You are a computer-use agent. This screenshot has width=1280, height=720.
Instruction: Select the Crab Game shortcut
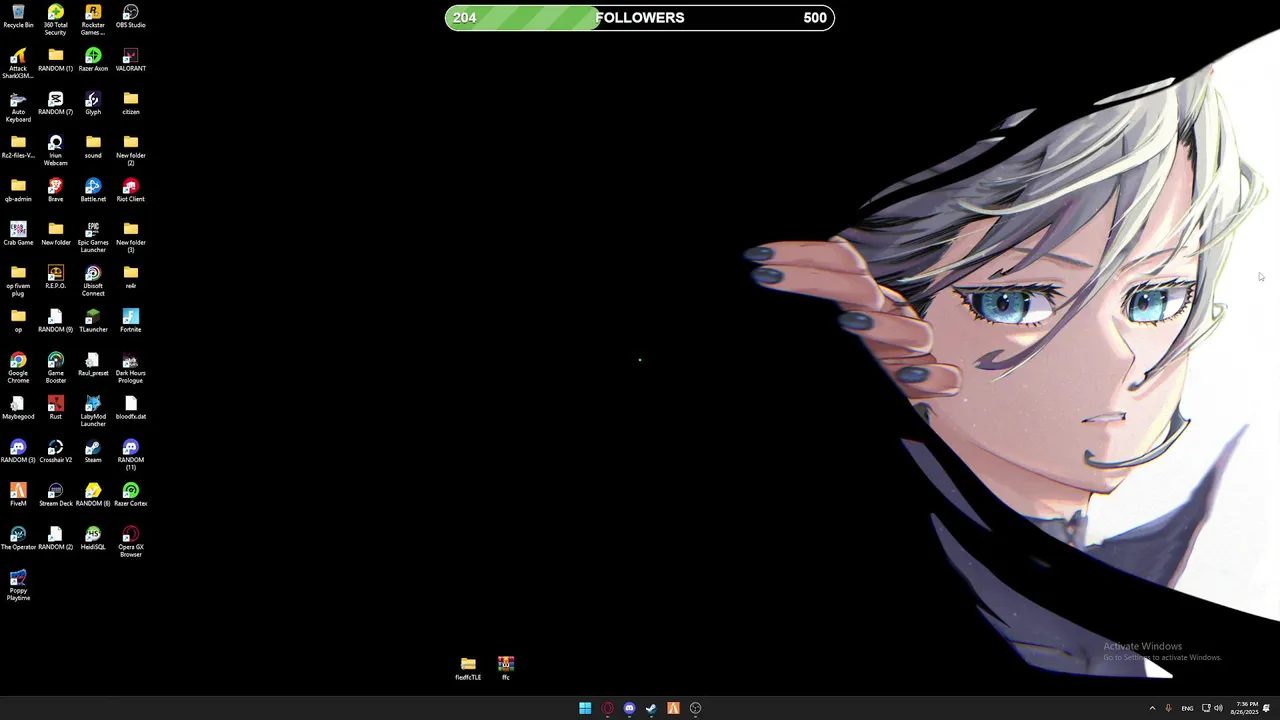coord(18,234)
